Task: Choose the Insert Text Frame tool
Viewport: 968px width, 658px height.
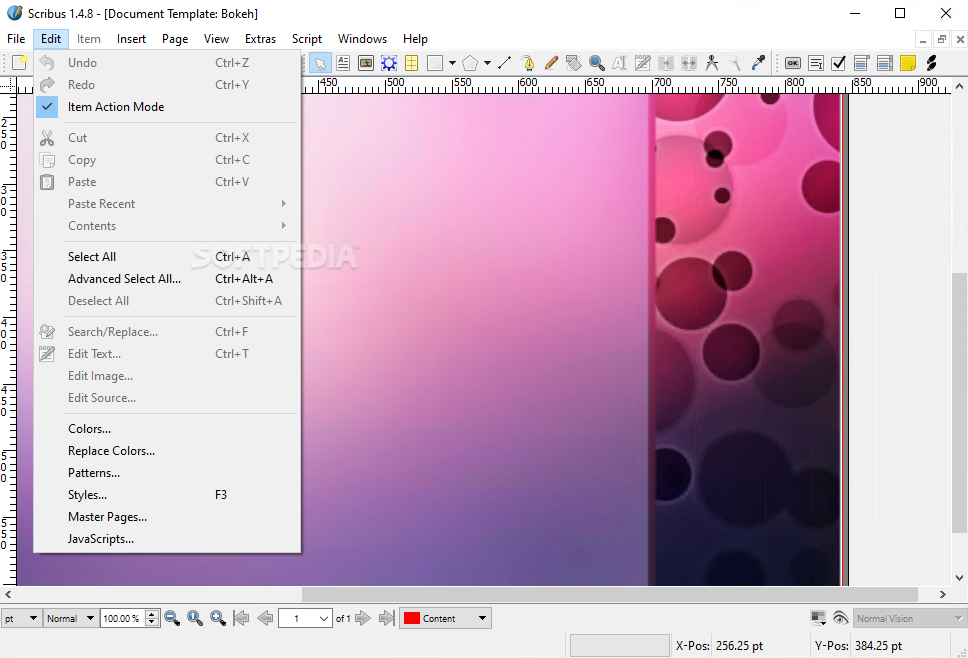Action: point(343,63)
